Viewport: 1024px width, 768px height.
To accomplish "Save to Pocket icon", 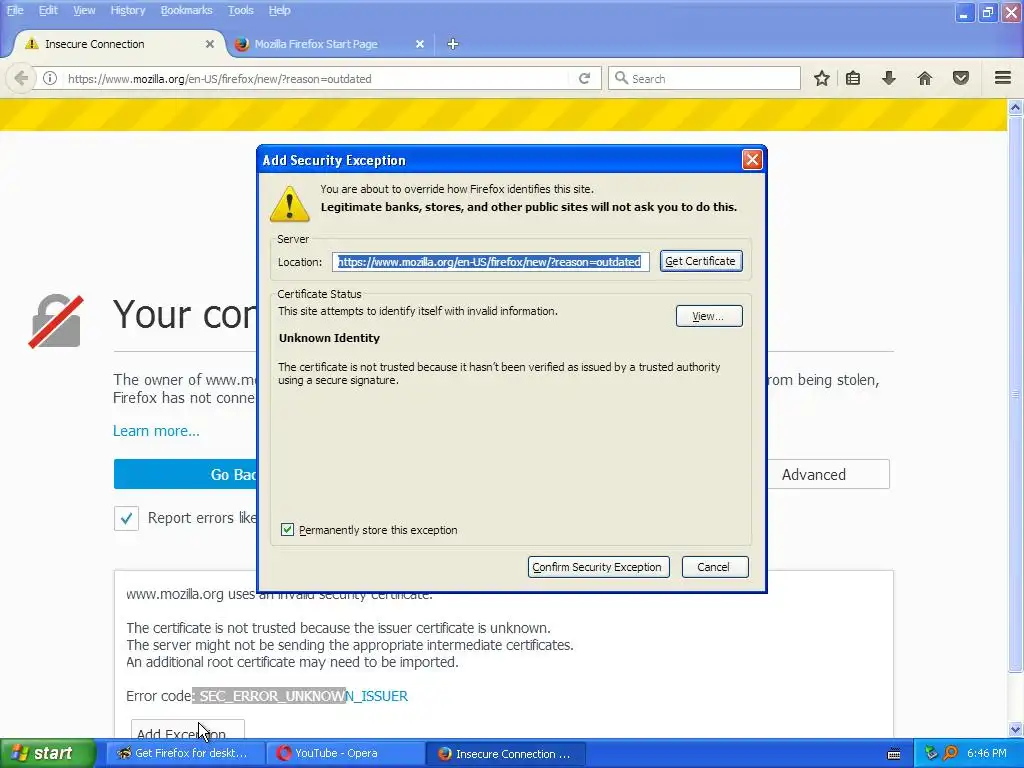I will [x=961, y=78].
